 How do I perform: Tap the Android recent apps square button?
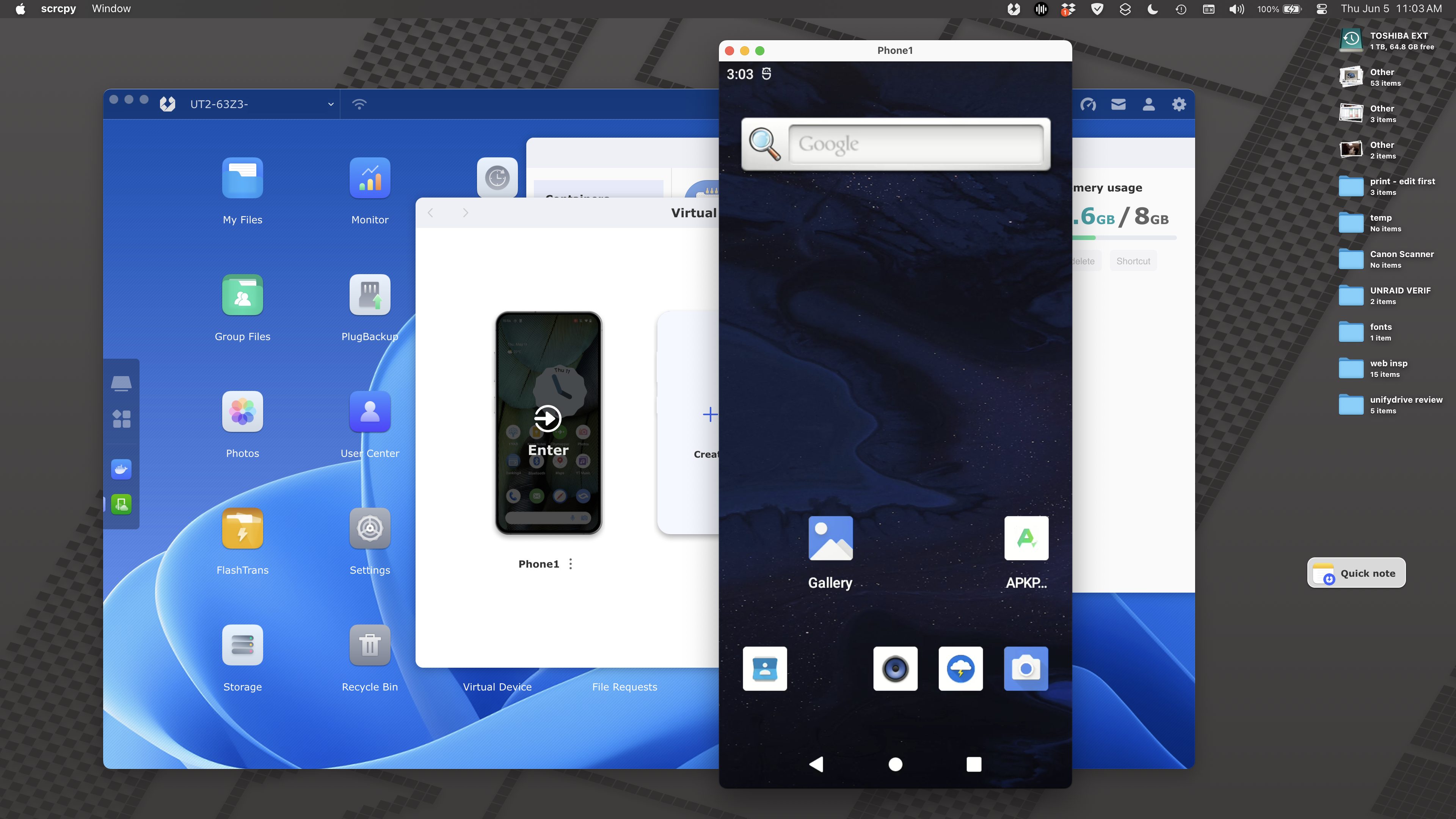[x=974, y=764]
